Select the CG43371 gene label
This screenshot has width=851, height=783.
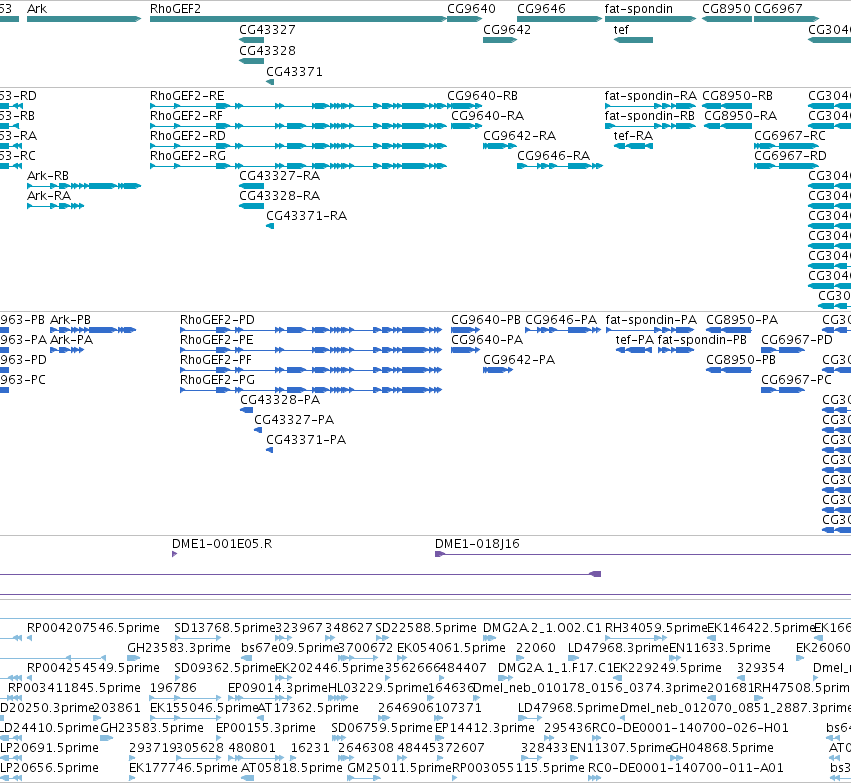click(294, 72)
